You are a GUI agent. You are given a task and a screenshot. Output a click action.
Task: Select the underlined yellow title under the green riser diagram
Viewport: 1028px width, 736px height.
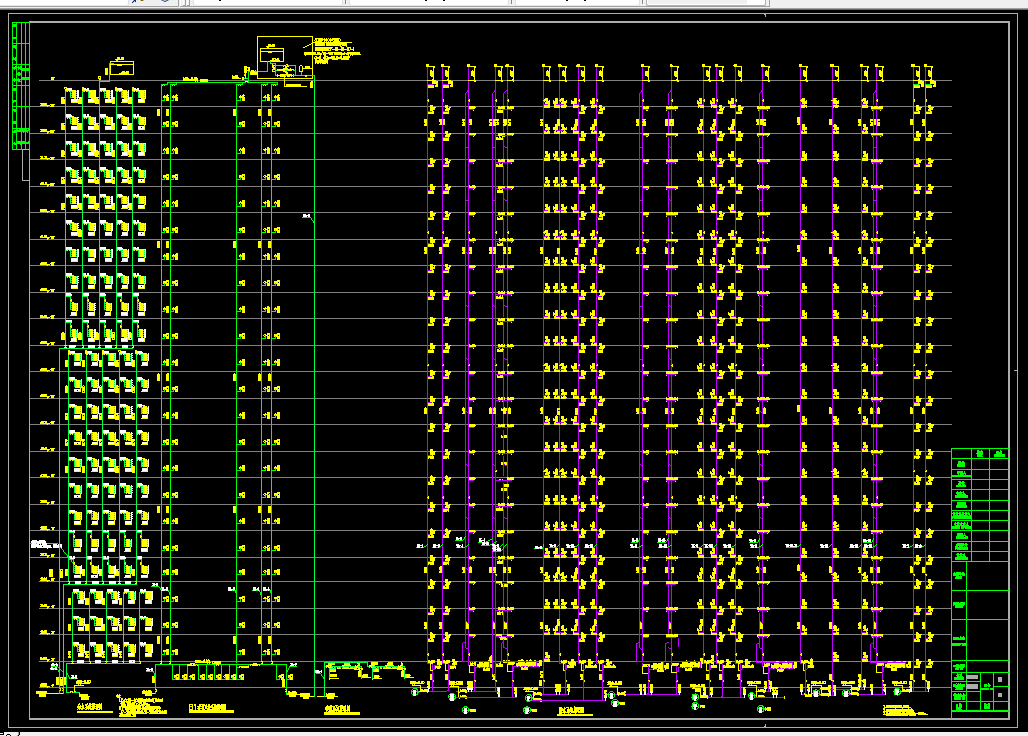click(x=212, y=708)
